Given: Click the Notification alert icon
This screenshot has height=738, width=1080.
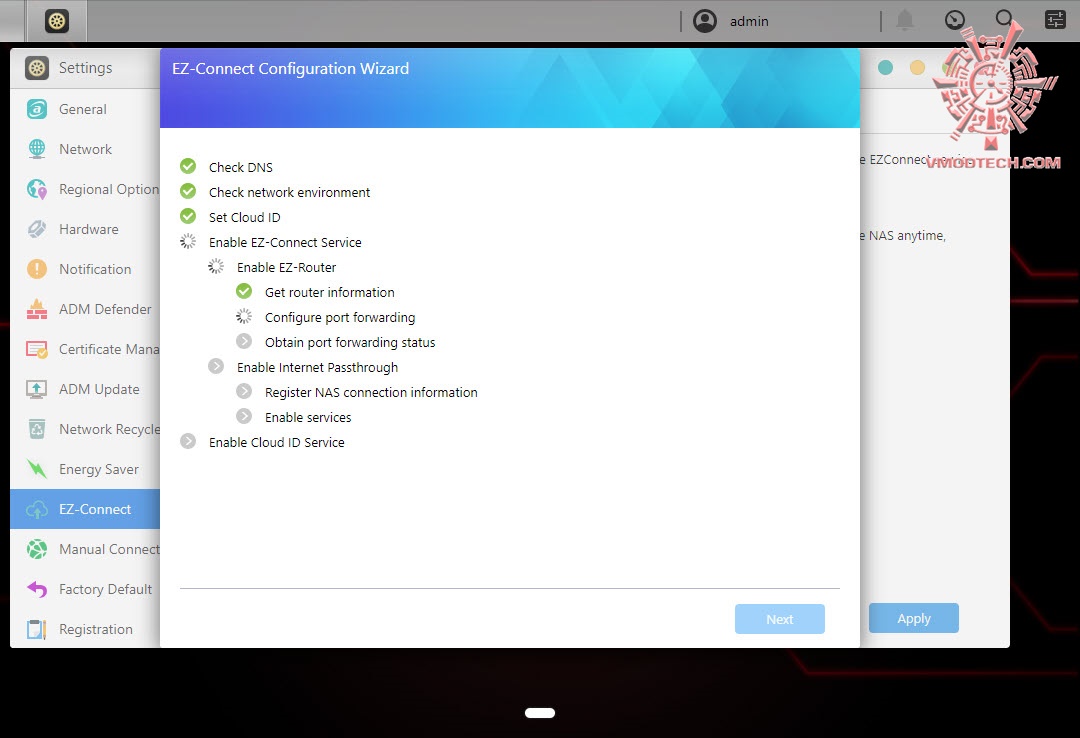Looking at the screenshot, I should click(37, 269).
